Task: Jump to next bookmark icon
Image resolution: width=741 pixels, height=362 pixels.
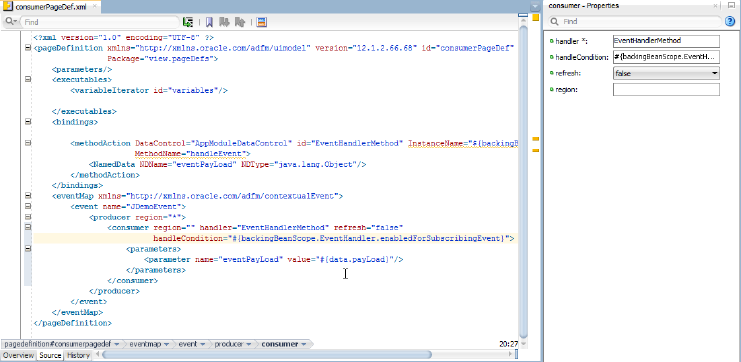Action: click(223, 22)
